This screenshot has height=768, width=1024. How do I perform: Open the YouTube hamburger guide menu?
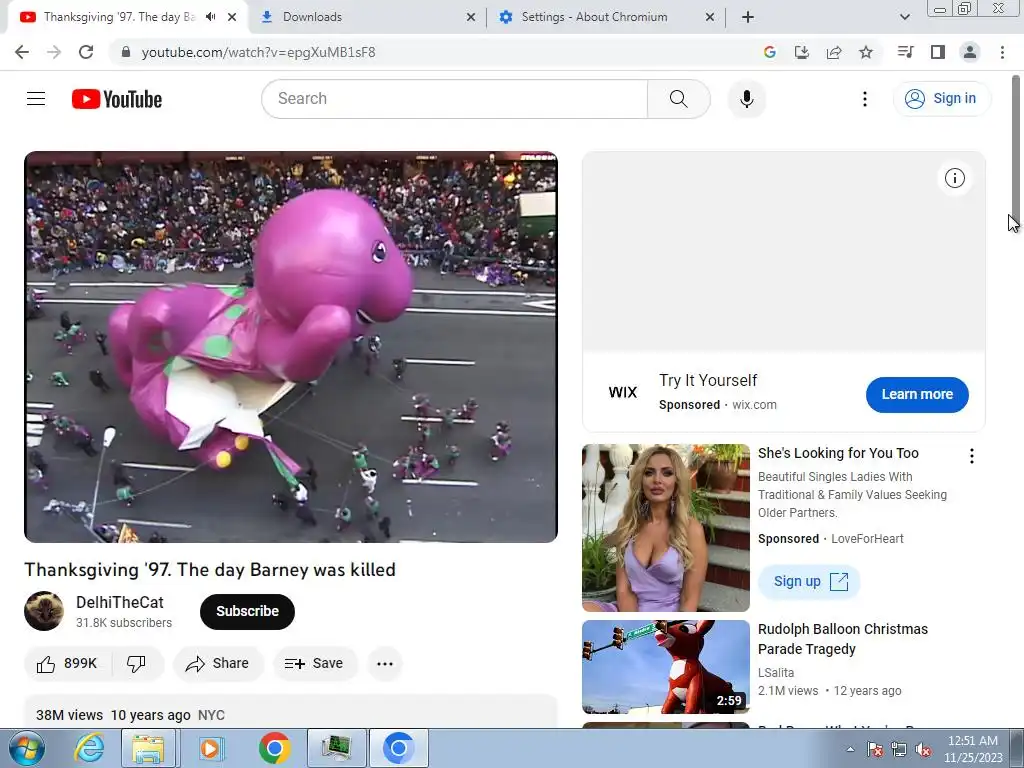tap(36, 99)
